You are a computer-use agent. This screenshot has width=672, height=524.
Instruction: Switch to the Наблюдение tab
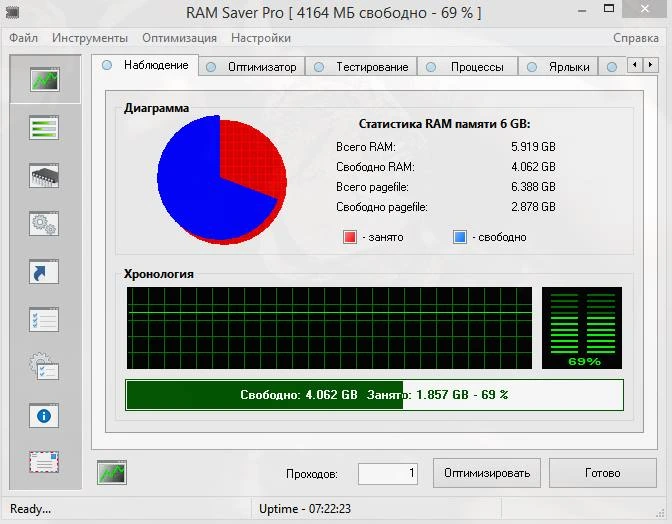[x=145, y=65]
